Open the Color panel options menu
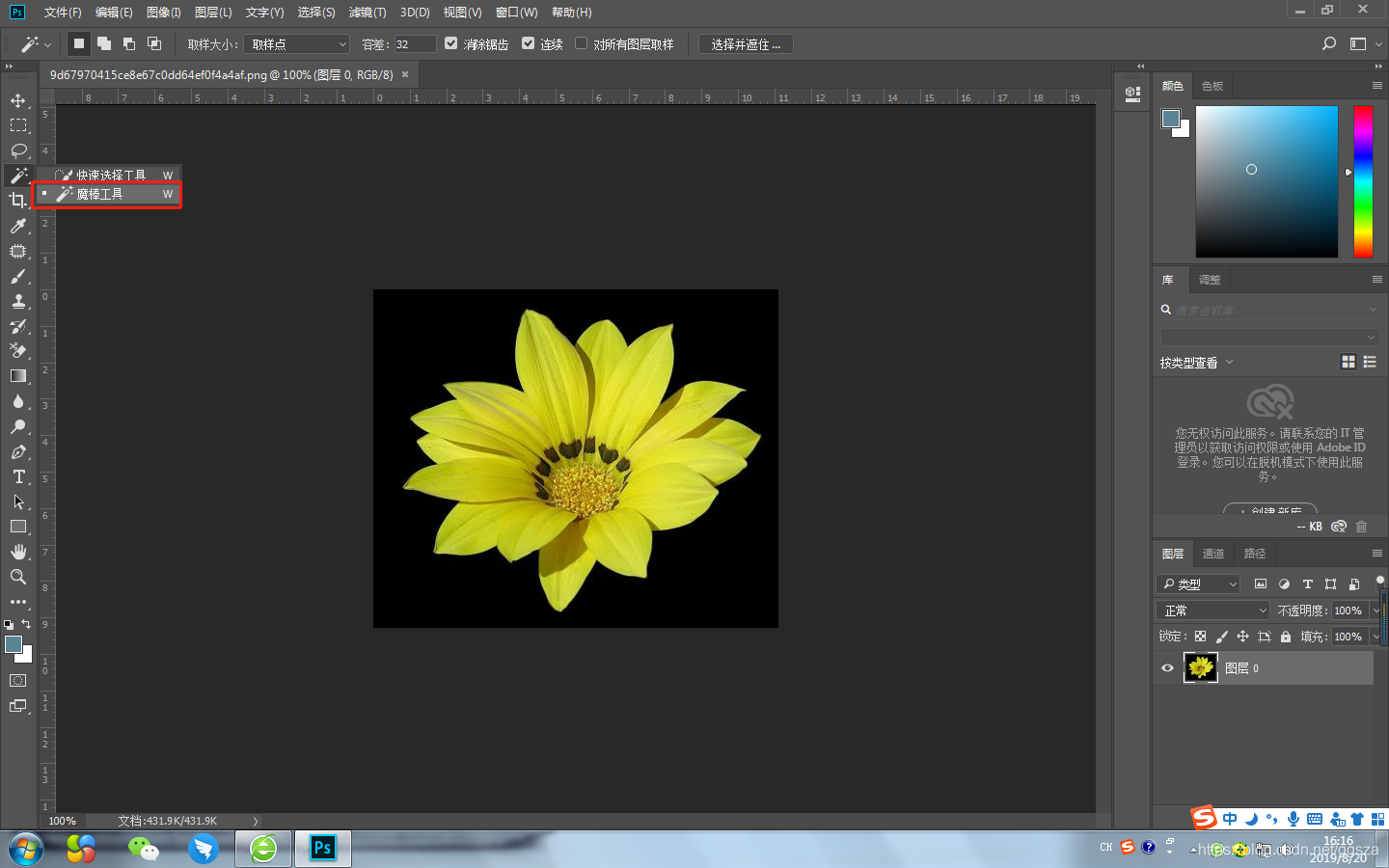1389x868 pixels. pos(1376,85)
